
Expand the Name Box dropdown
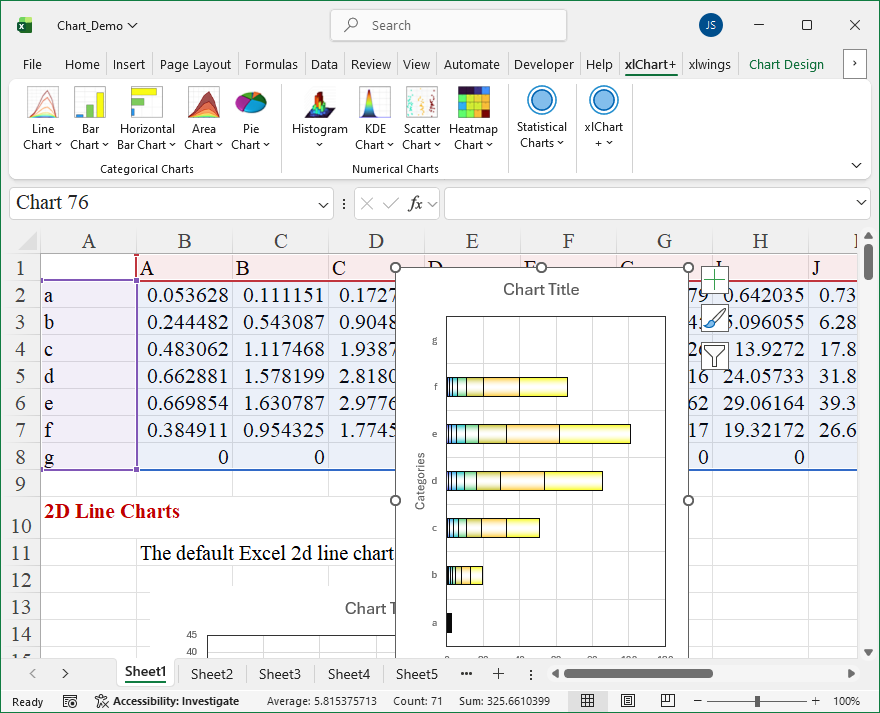click(x=323, y=204)
